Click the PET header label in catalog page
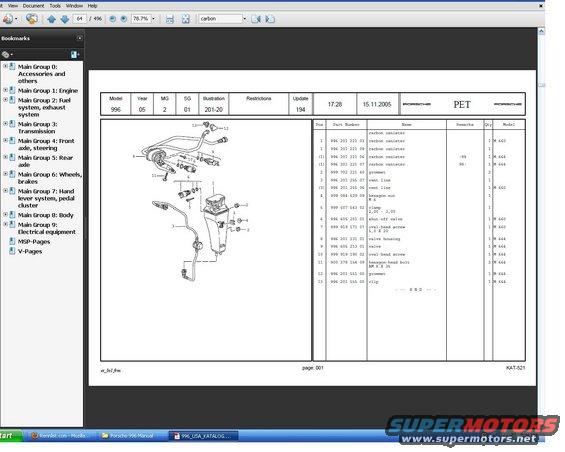This screenshot has height=452, width=565. [462, 105]
